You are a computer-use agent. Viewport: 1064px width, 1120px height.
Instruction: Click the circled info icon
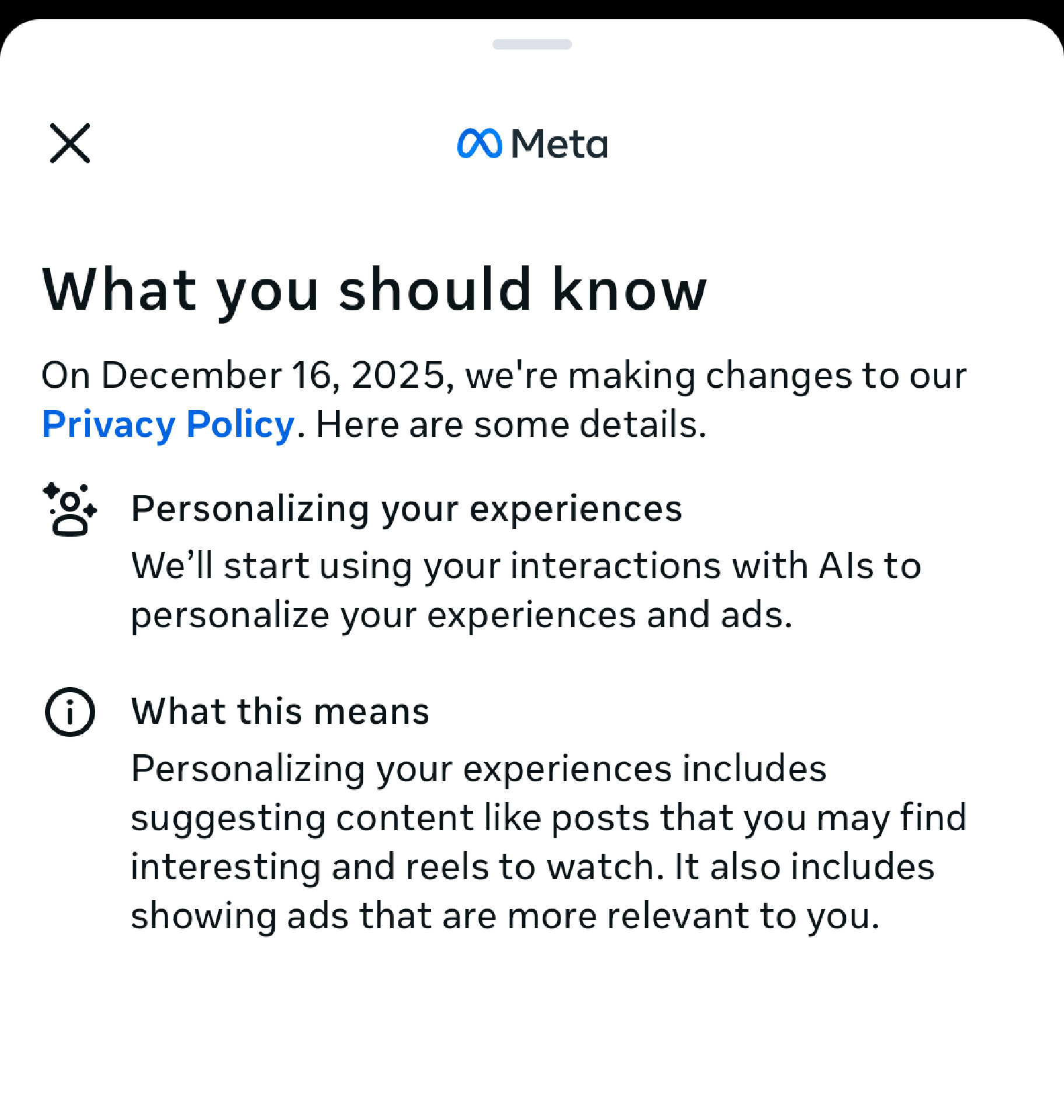70,712
